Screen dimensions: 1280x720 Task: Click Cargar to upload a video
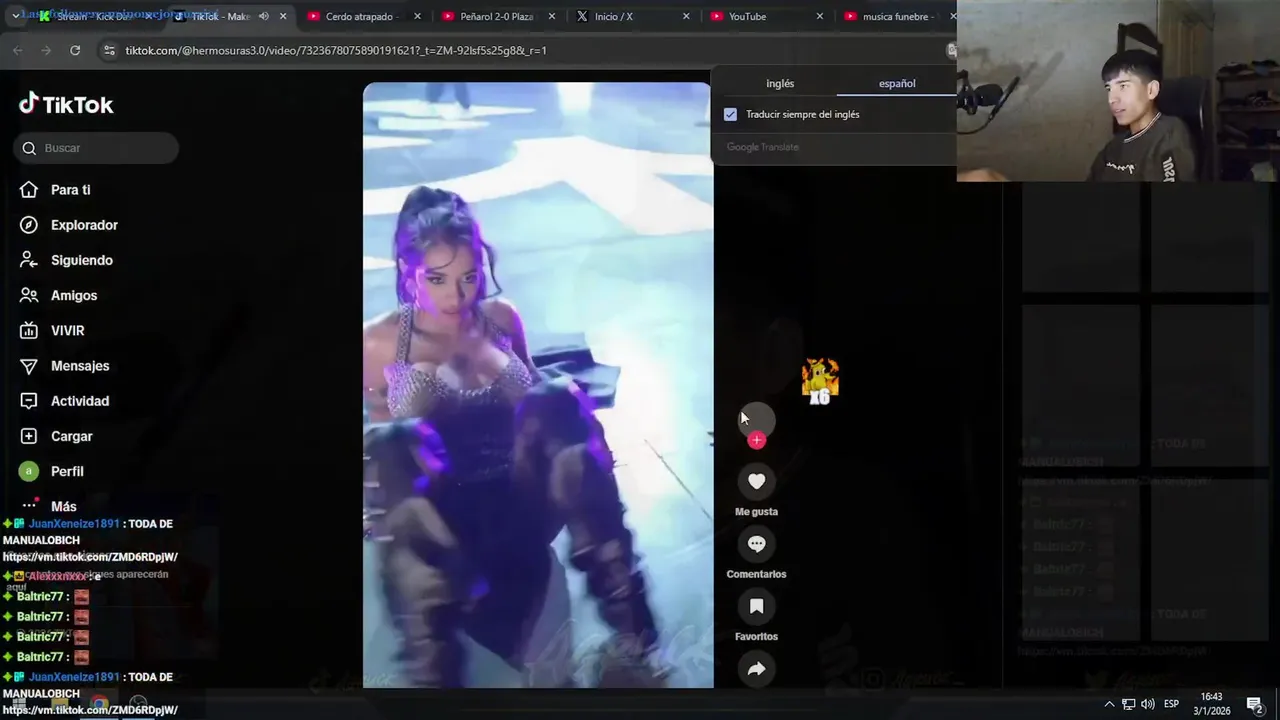pyautogui.click(x=56, y=436)
